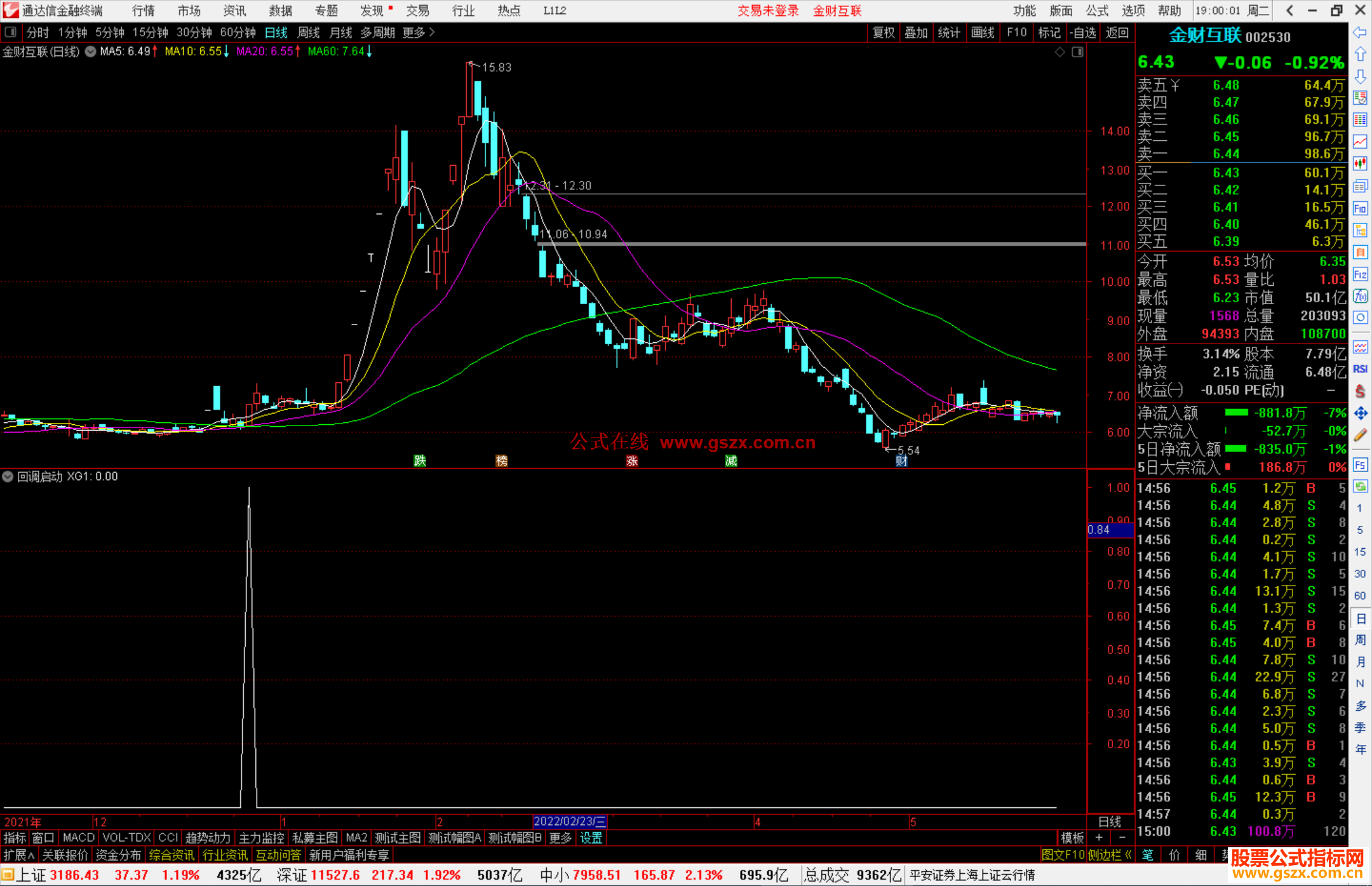Toggle the -自选 watchlist button

[x=1082, y=32]
